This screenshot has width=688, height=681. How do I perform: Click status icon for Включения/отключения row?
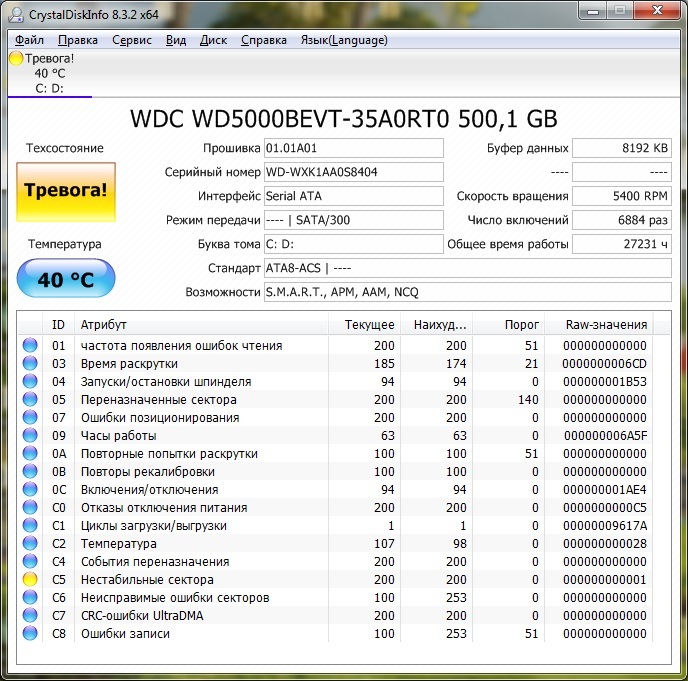click(x=30, y=489)
